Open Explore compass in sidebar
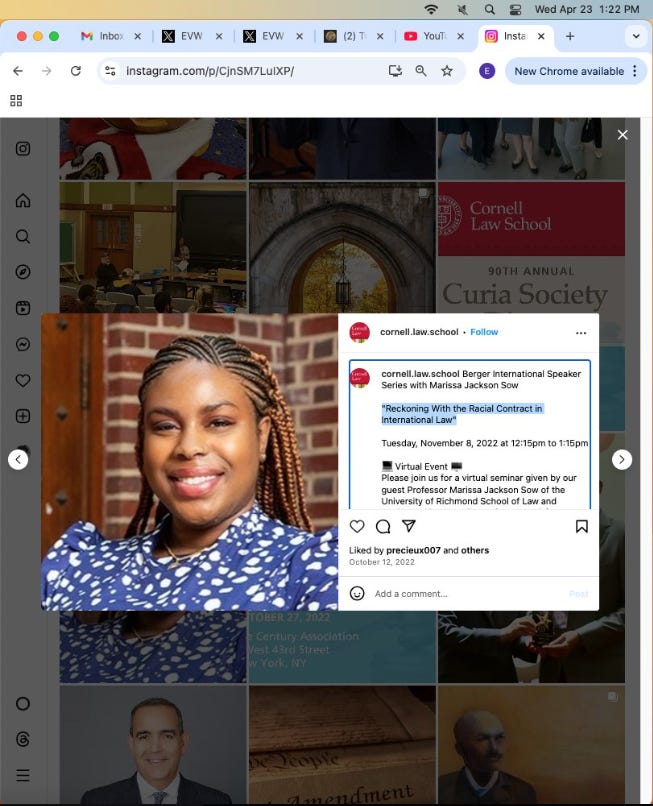This screenshot has height=806, width=653. (x=23, y=272)
